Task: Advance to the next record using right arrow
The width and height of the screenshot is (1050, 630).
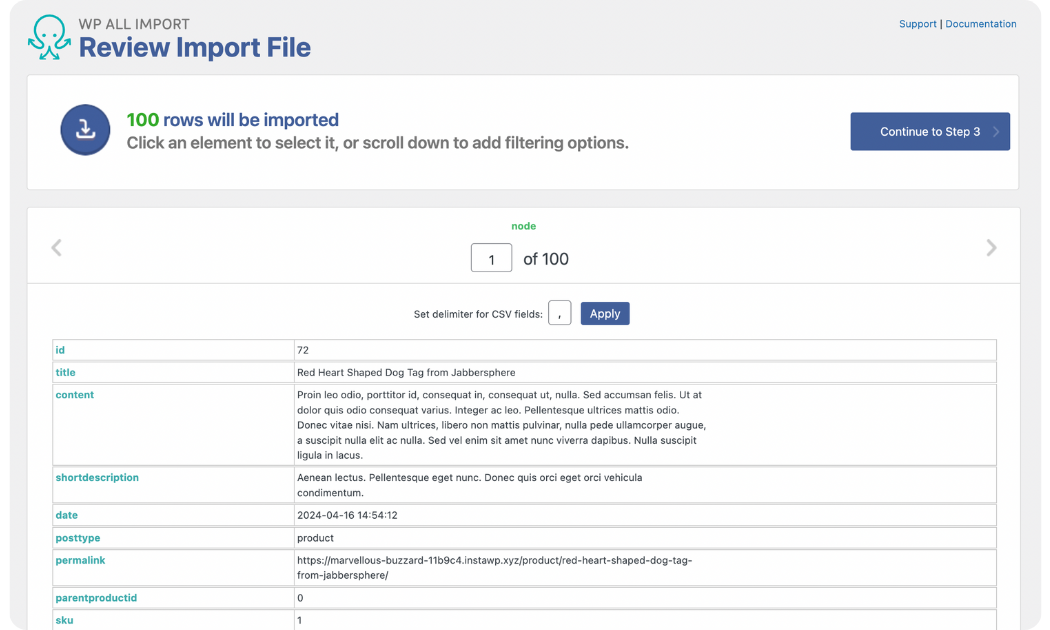Action: click(990, 248)
